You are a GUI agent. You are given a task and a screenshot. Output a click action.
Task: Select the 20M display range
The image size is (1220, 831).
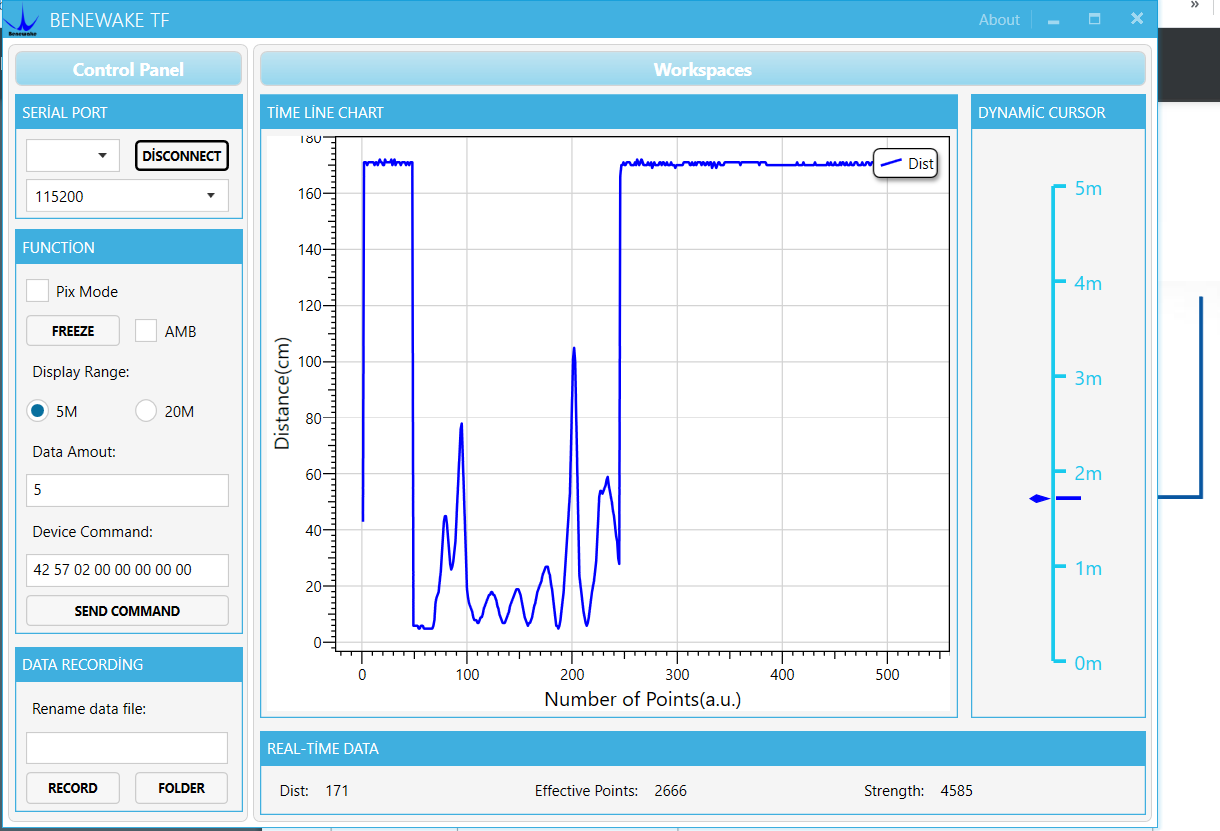146,411
